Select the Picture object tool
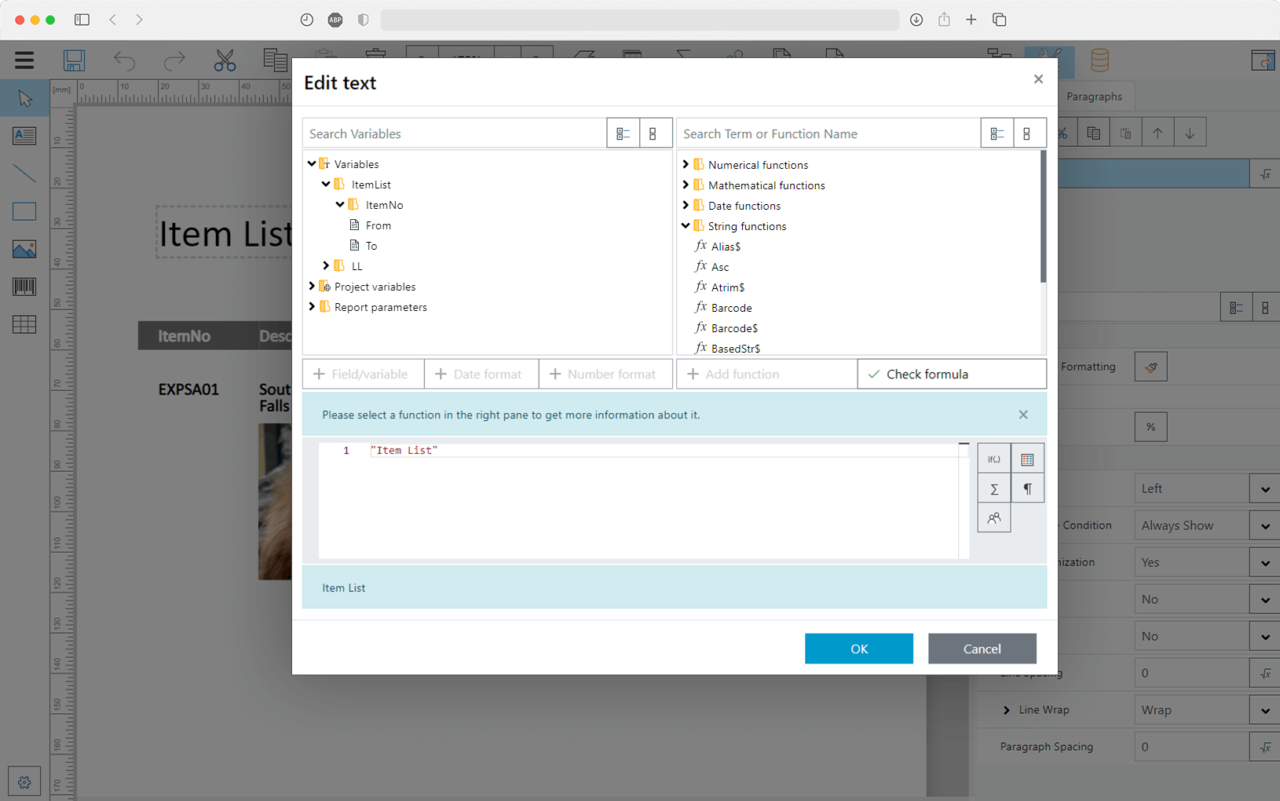Image resolution: width=1280 pixels, height=801 pixels. click(x=24, y=248)
